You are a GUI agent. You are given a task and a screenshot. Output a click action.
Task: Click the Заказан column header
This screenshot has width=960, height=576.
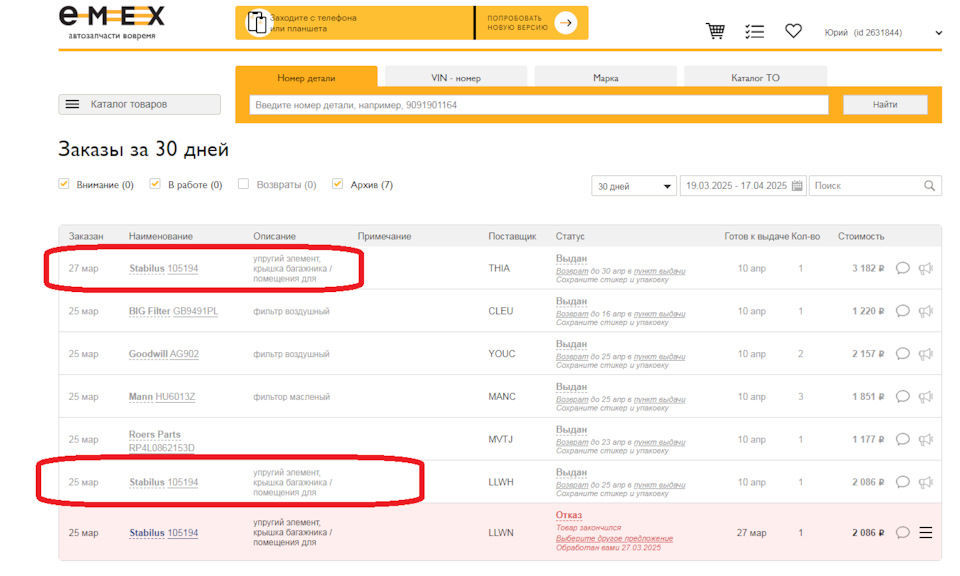pyautogui.click(x=86, y=236)
